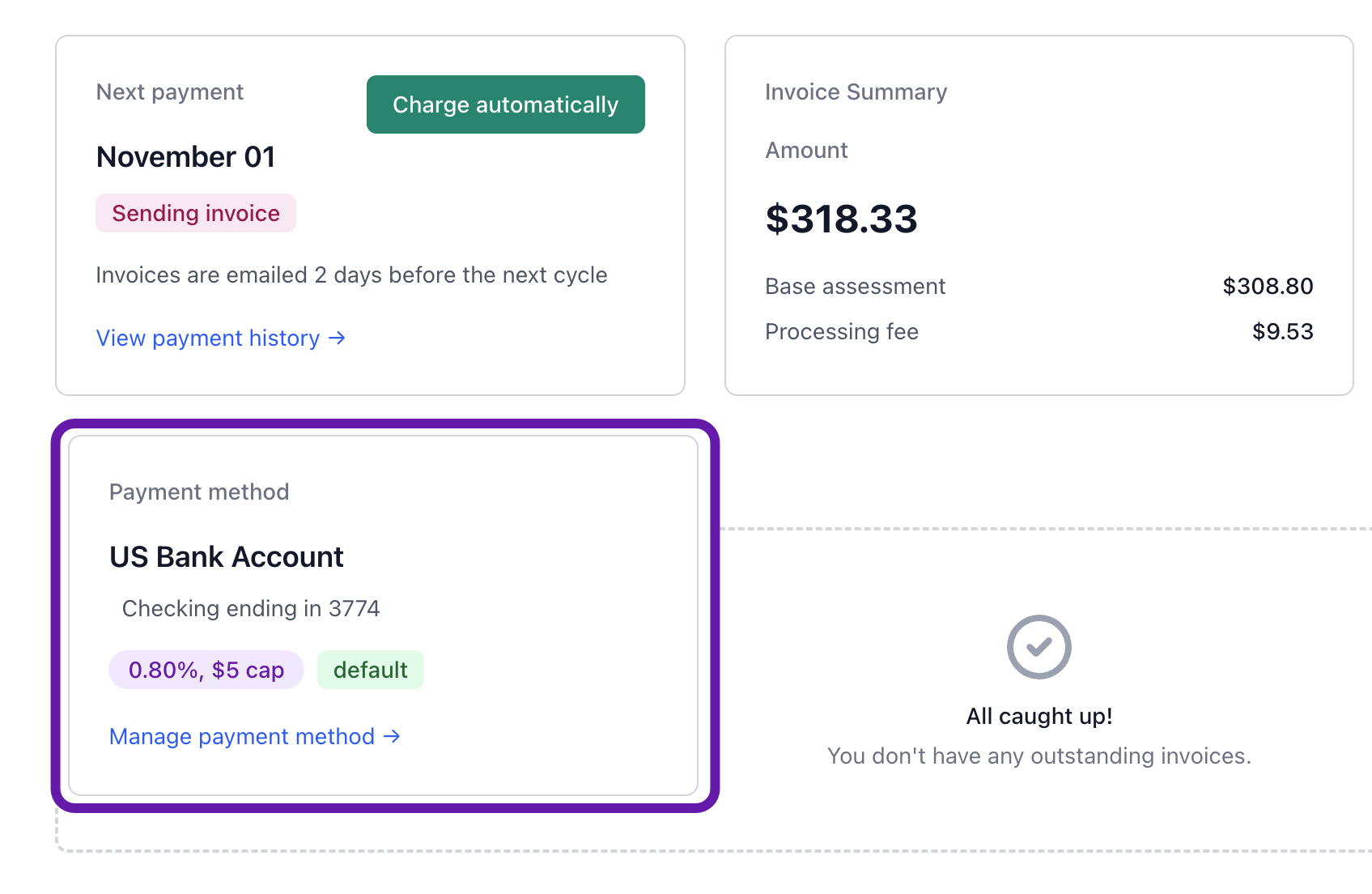Click the purple 0.80%, $5 cap fee badge

206,670
